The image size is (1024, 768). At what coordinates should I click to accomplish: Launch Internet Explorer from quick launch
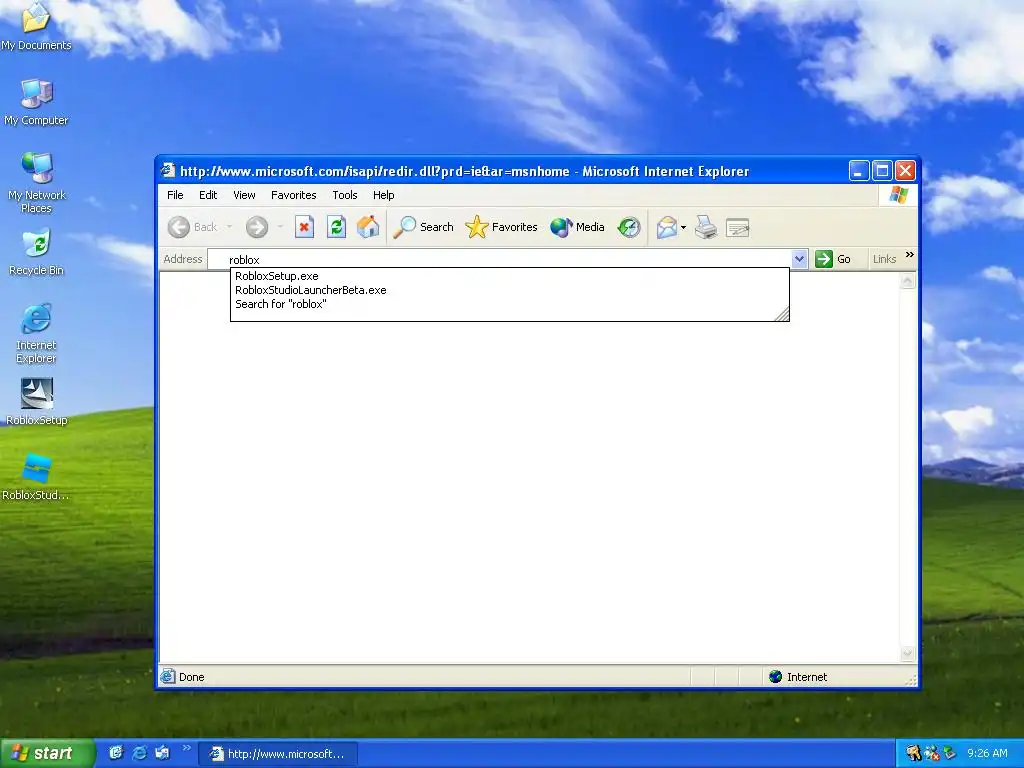139,753
